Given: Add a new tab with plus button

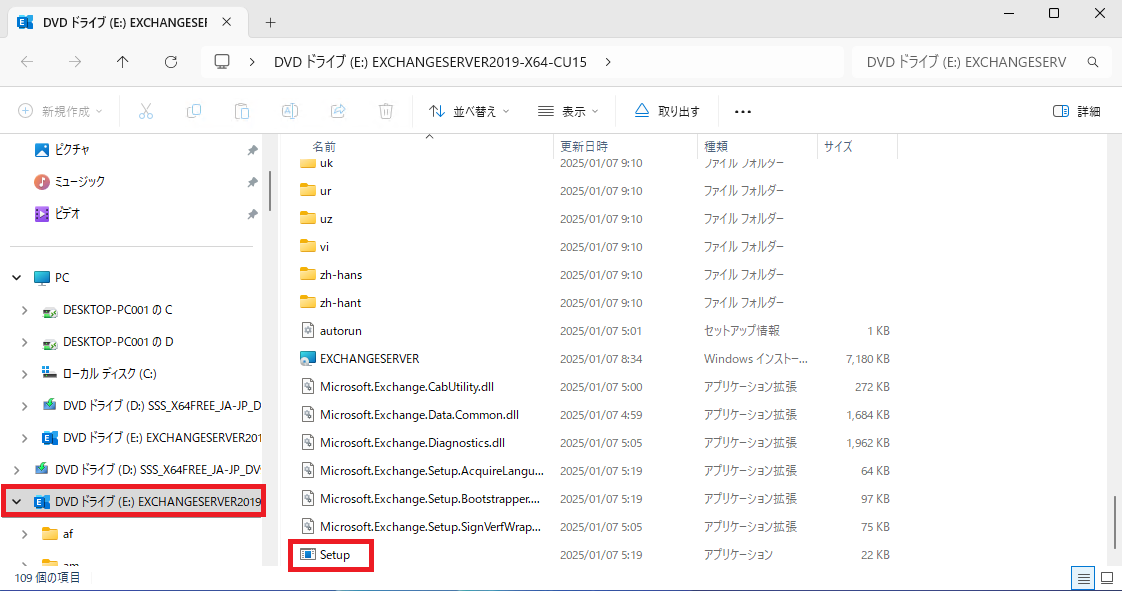Looking at the screenshot, I should [x=270, y=22].
